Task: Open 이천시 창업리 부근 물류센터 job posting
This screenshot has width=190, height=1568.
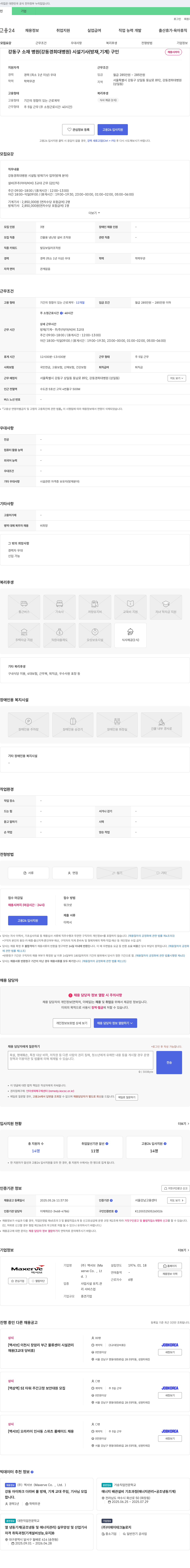Action: click(x=41, y=1348)
